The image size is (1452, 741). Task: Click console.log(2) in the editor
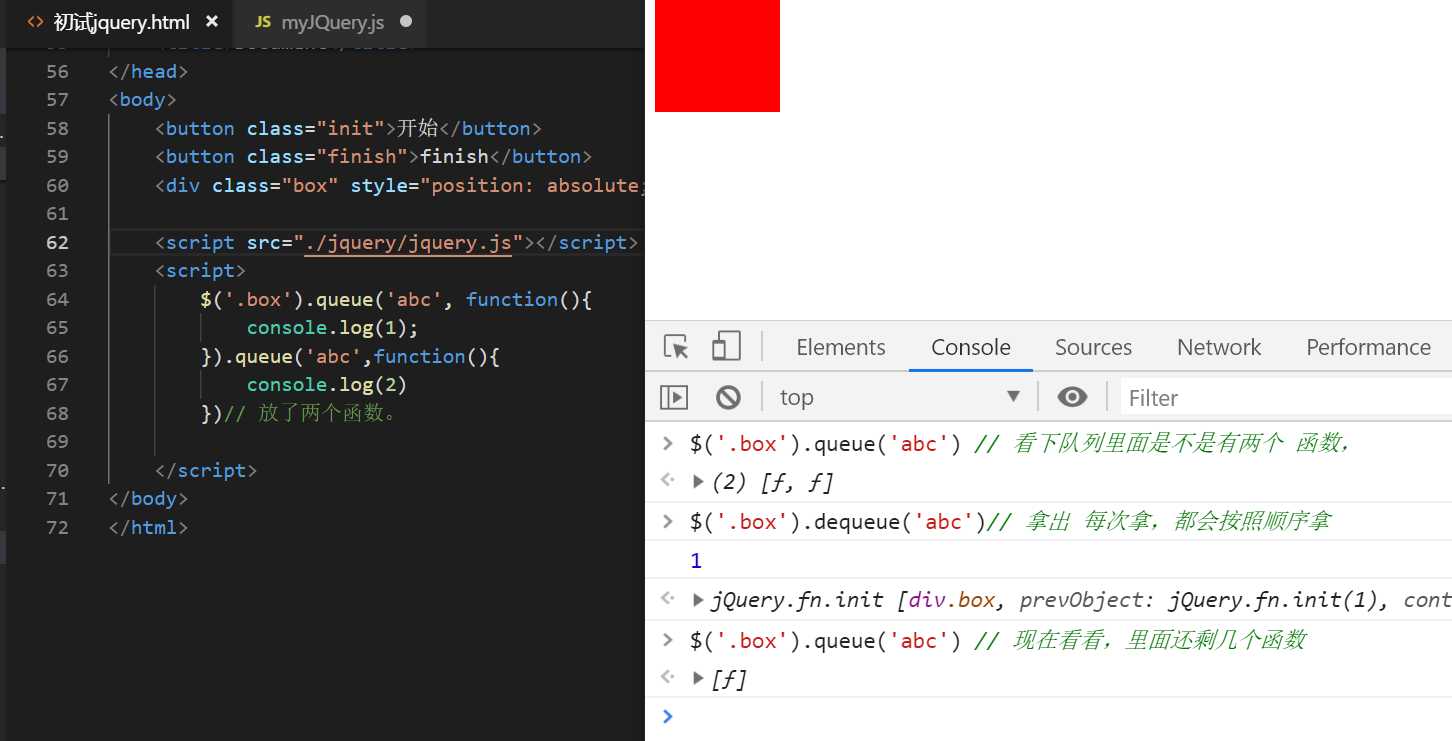(327, 384)
